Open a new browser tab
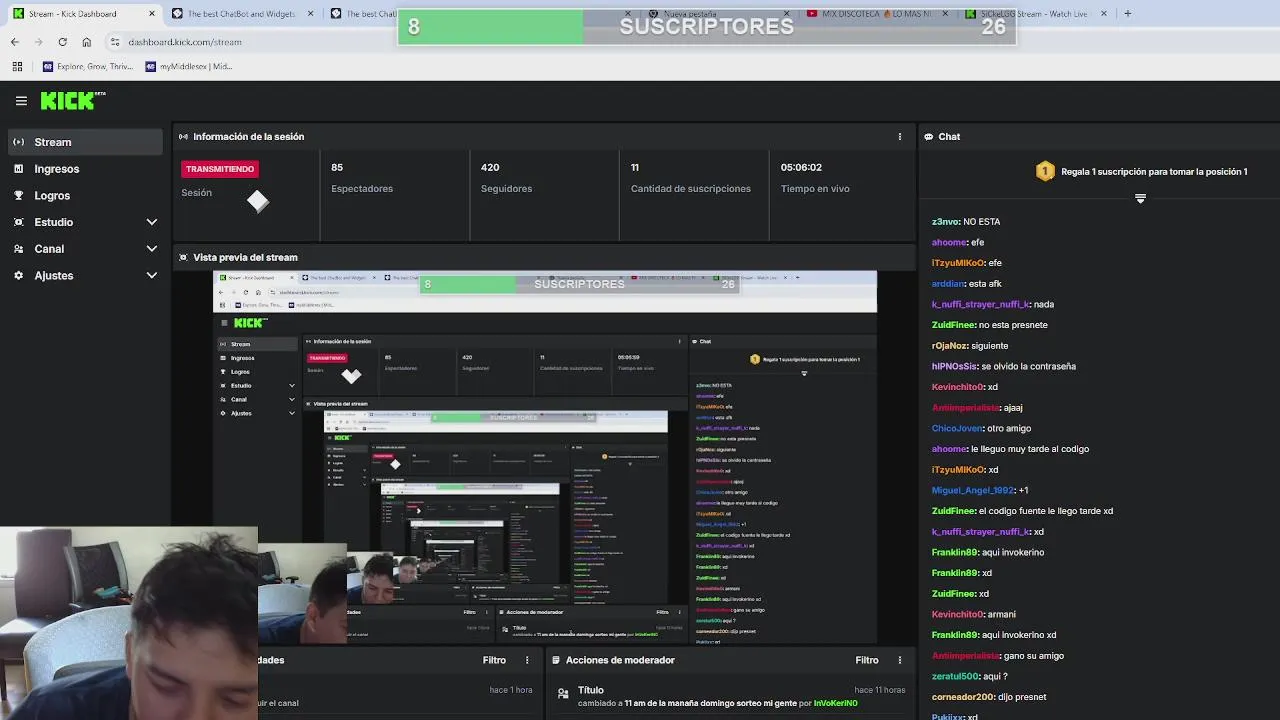Screen dimensions: 1280x720 click(1127, 14)
